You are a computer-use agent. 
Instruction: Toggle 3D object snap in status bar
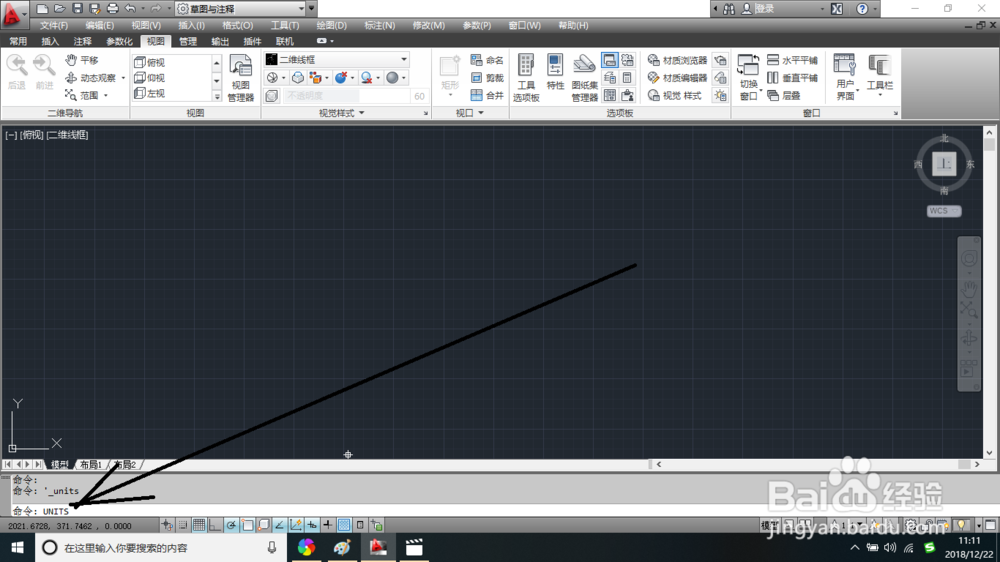263,525
